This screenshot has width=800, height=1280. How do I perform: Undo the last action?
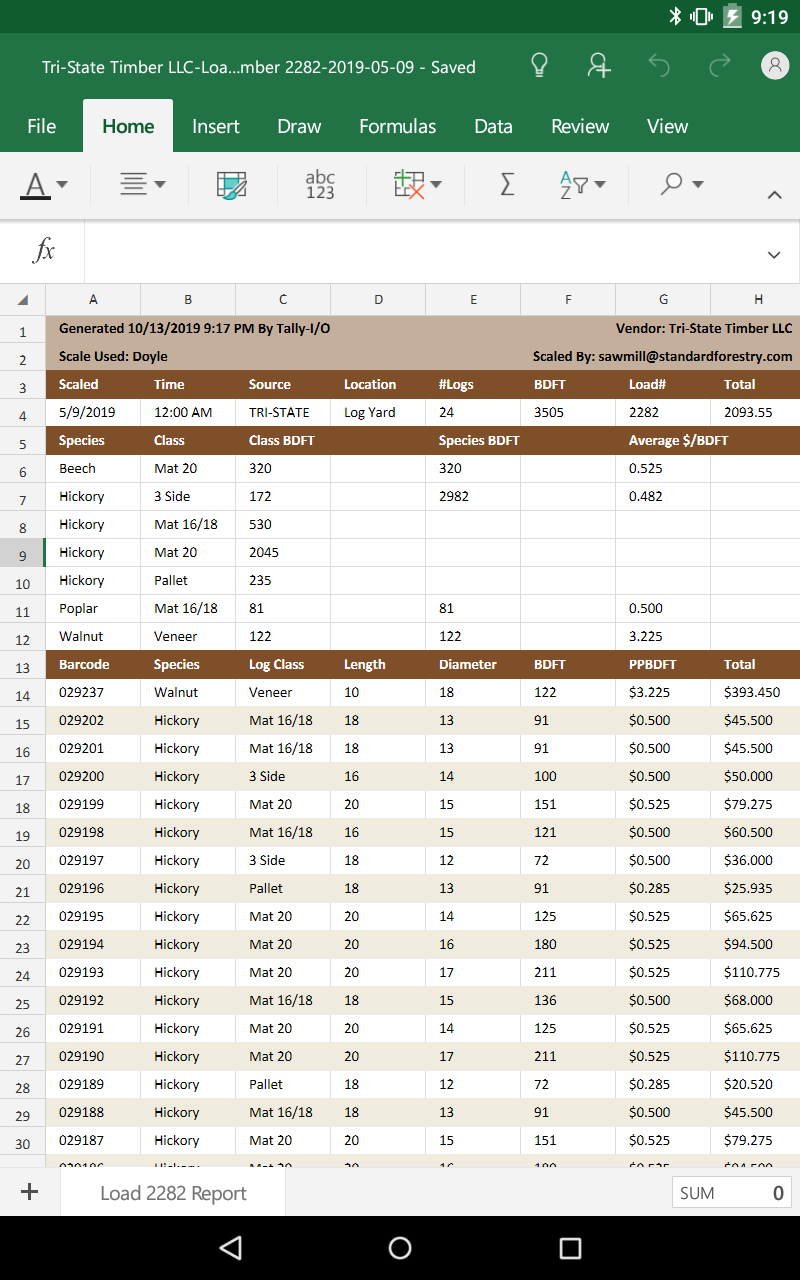[658, 66]
